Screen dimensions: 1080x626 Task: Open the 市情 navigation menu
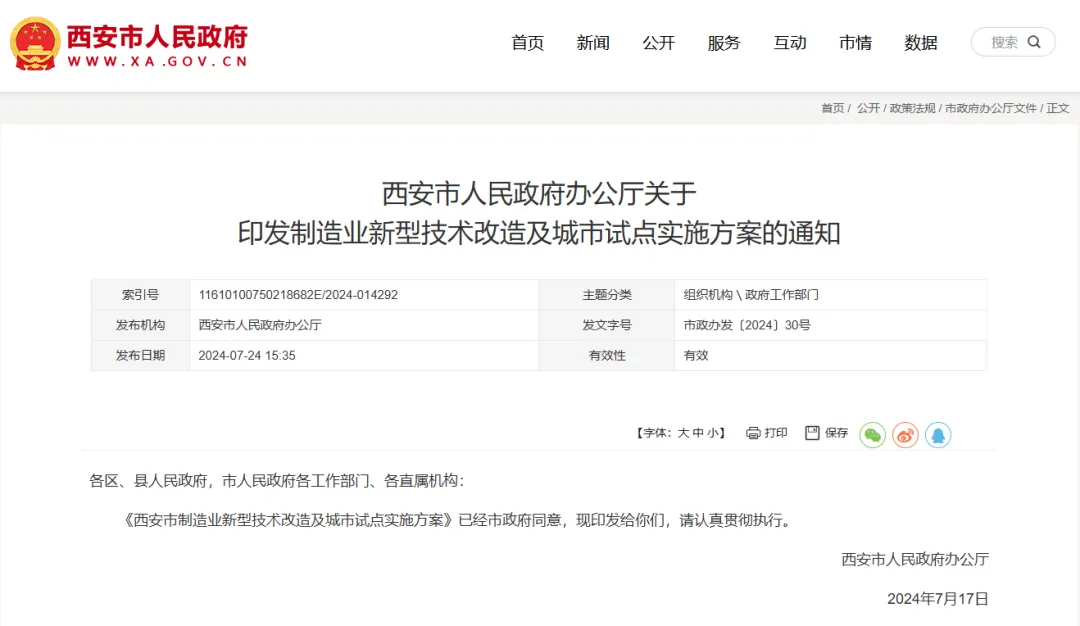click(855, 43)
